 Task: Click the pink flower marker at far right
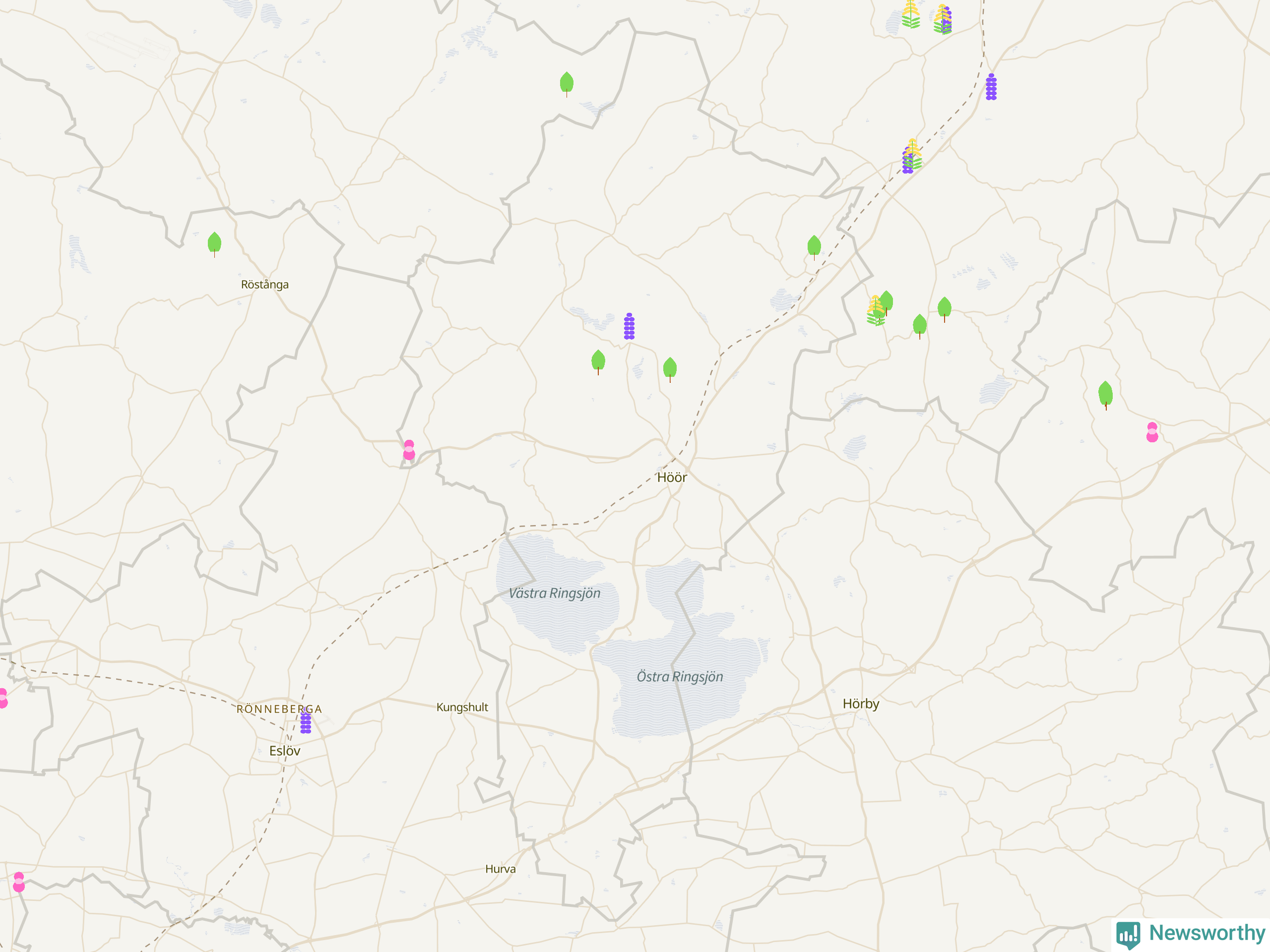(x=1152, y=432)
